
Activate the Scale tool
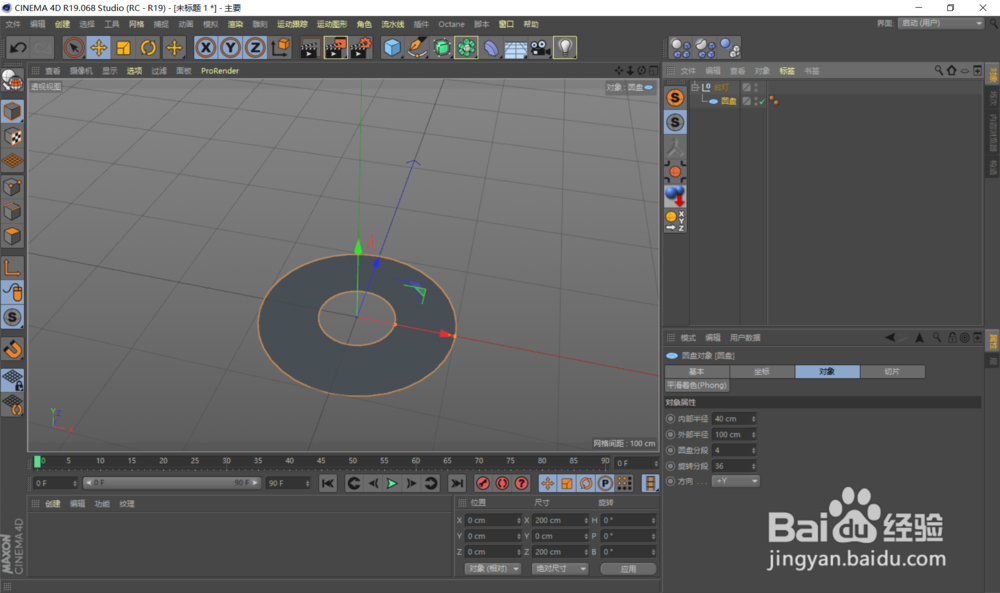[123, 48]
